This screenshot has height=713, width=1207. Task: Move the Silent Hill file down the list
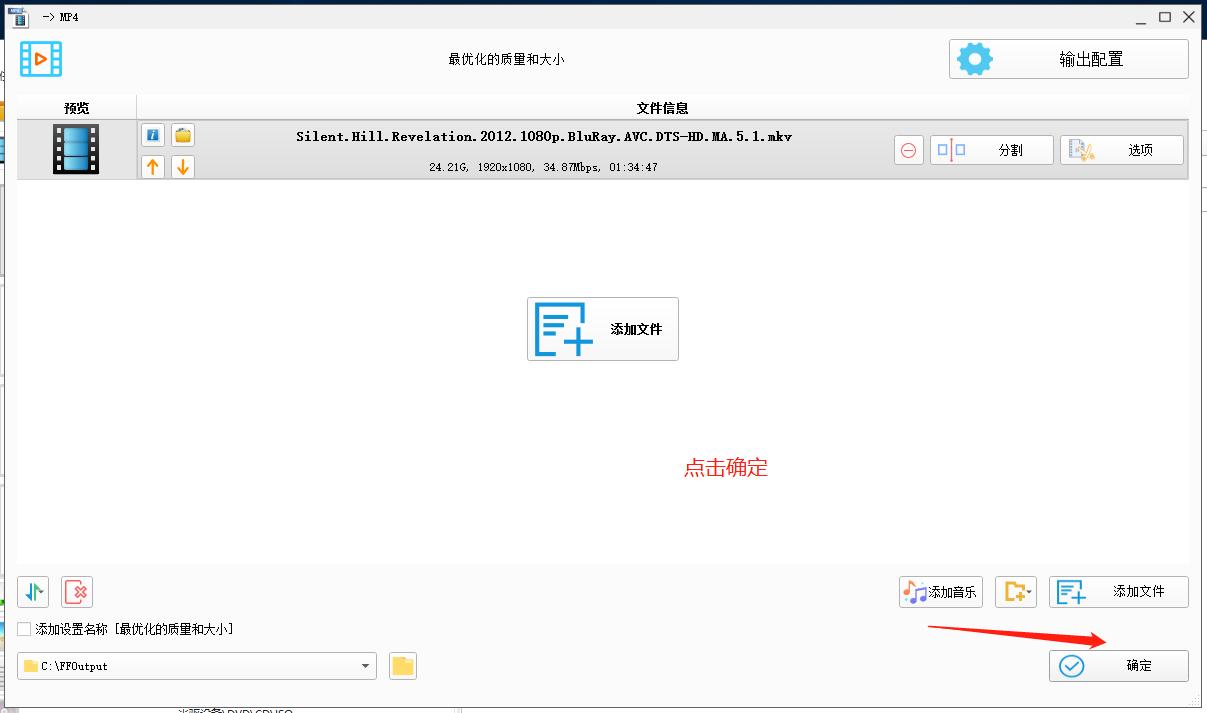[x=182, y=166]
